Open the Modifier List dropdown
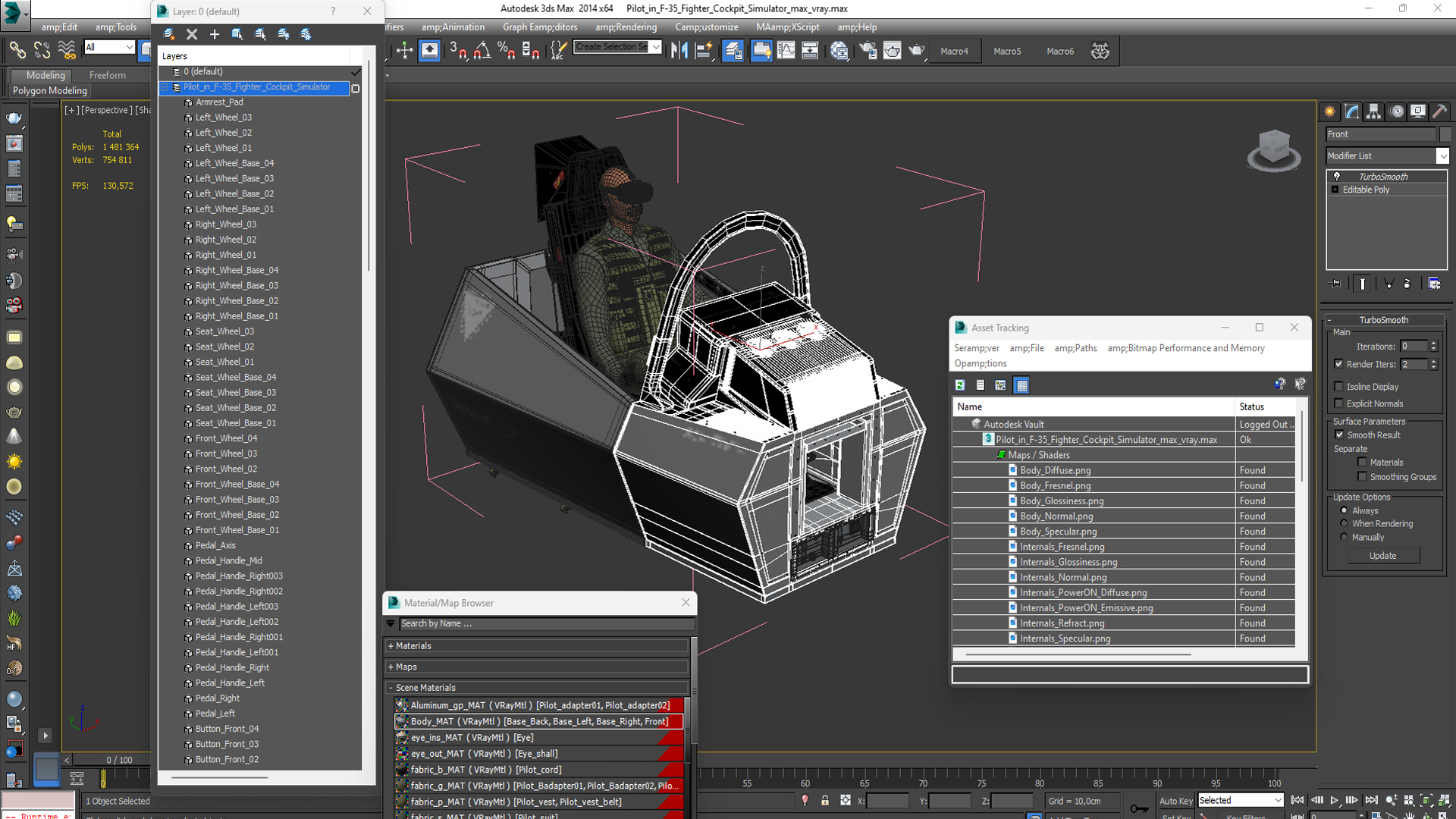Viewport: 1456px width, 819px height. coord(1442,155)
